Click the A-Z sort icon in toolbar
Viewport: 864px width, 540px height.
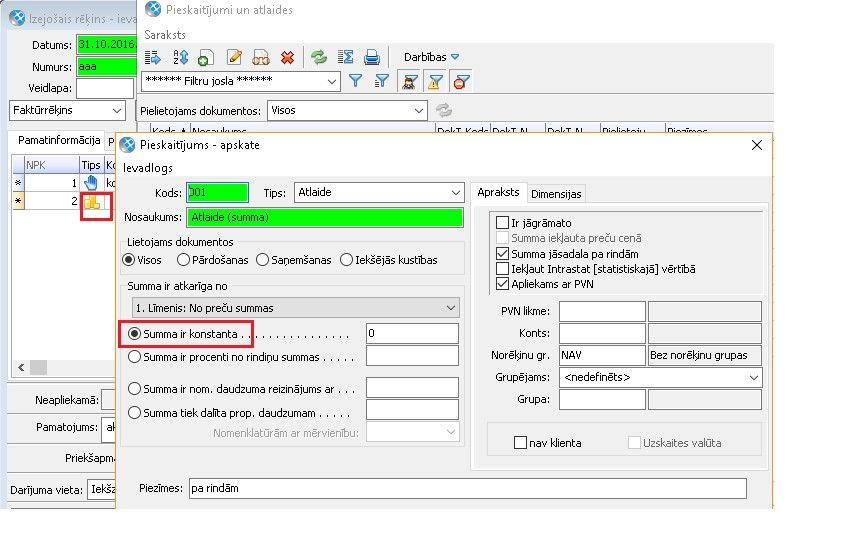[x=181, y=57]
